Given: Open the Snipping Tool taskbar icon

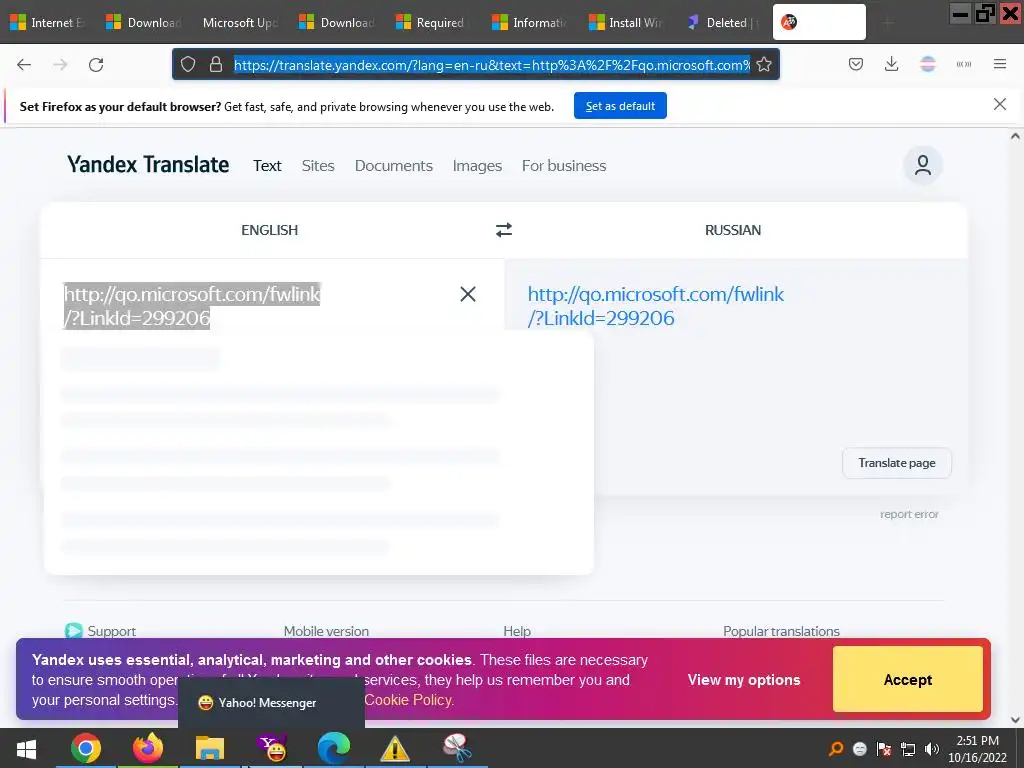Looking at the screenshot, I should 457,748.
